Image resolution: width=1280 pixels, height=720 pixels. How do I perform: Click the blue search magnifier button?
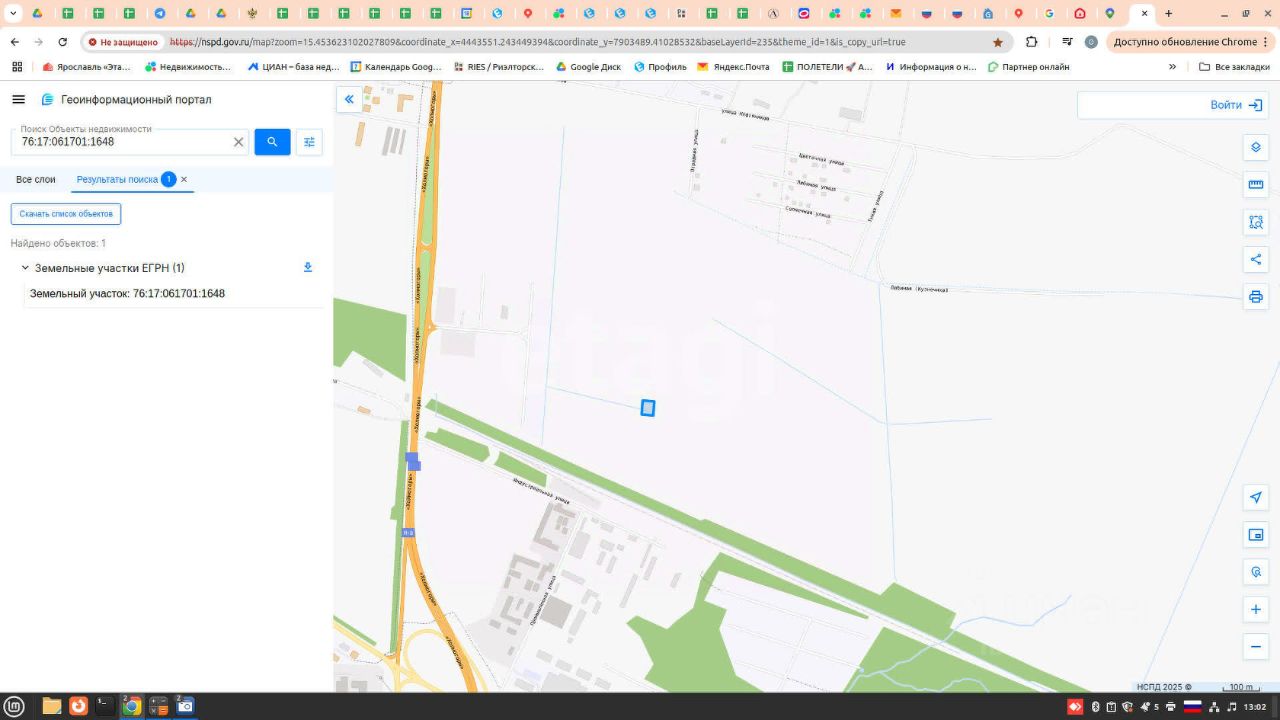(272, 142)
